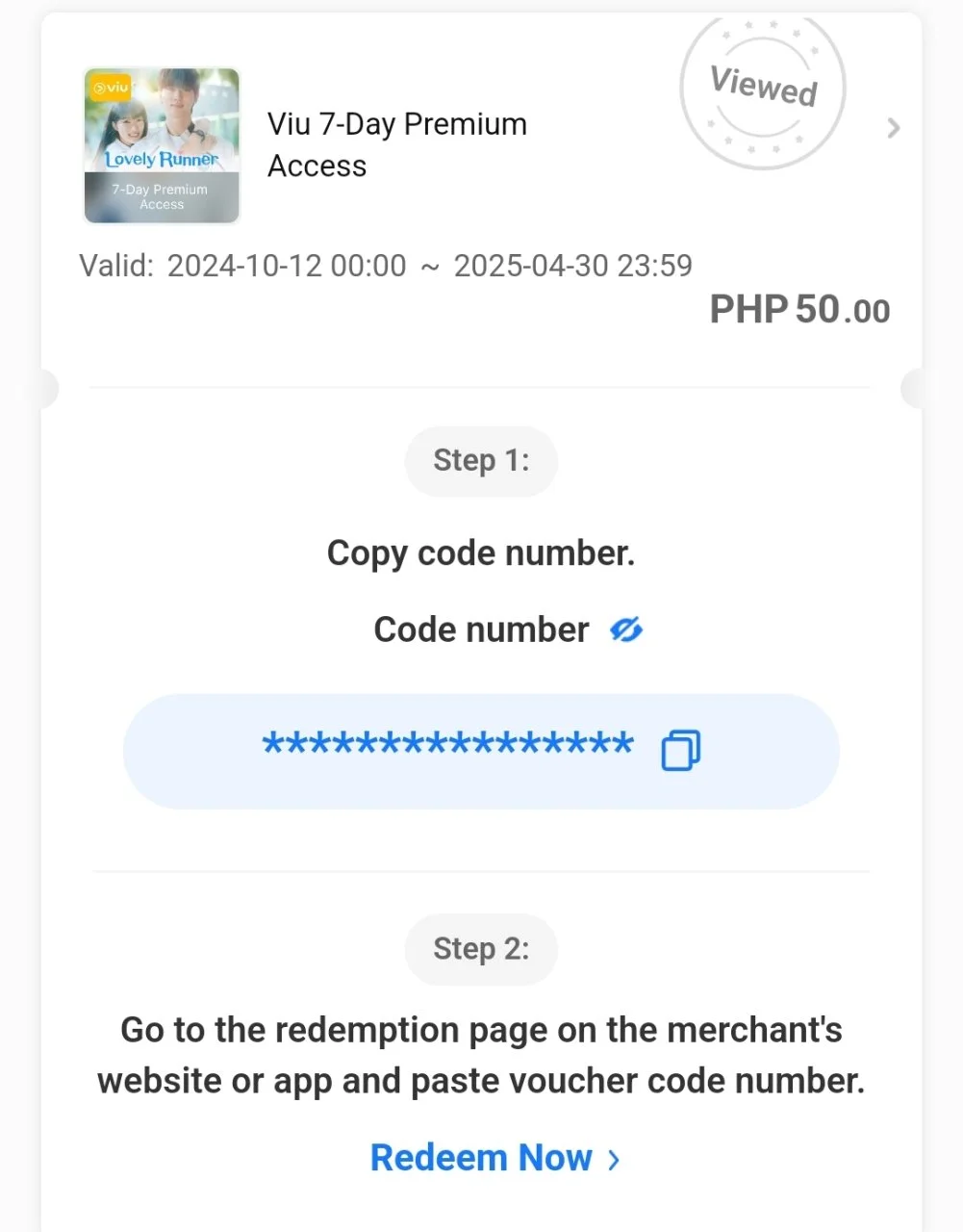Tap the voucher validity date range
This screenshot has width=963, height=1232.
pyautogui.click(x=386, y=266)
